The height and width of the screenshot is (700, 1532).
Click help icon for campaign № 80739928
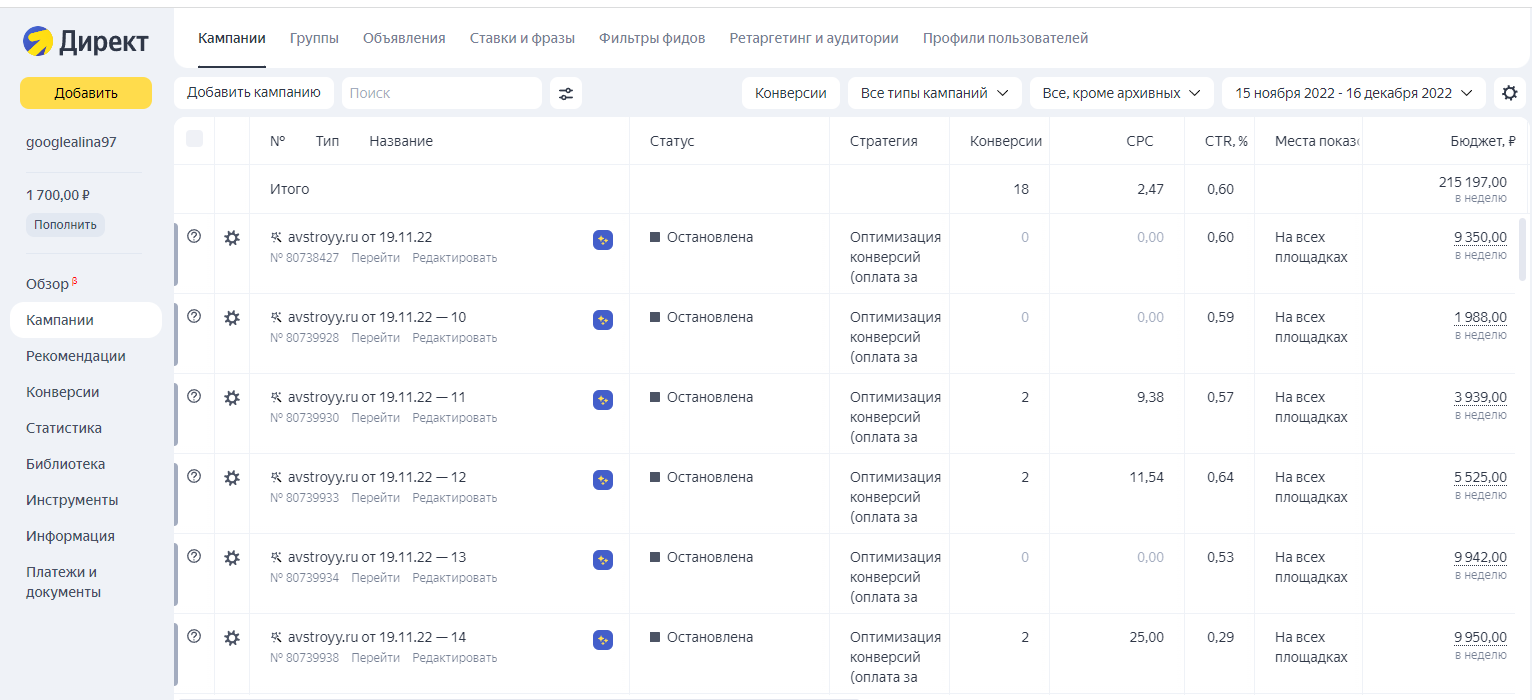click(194, 316)
